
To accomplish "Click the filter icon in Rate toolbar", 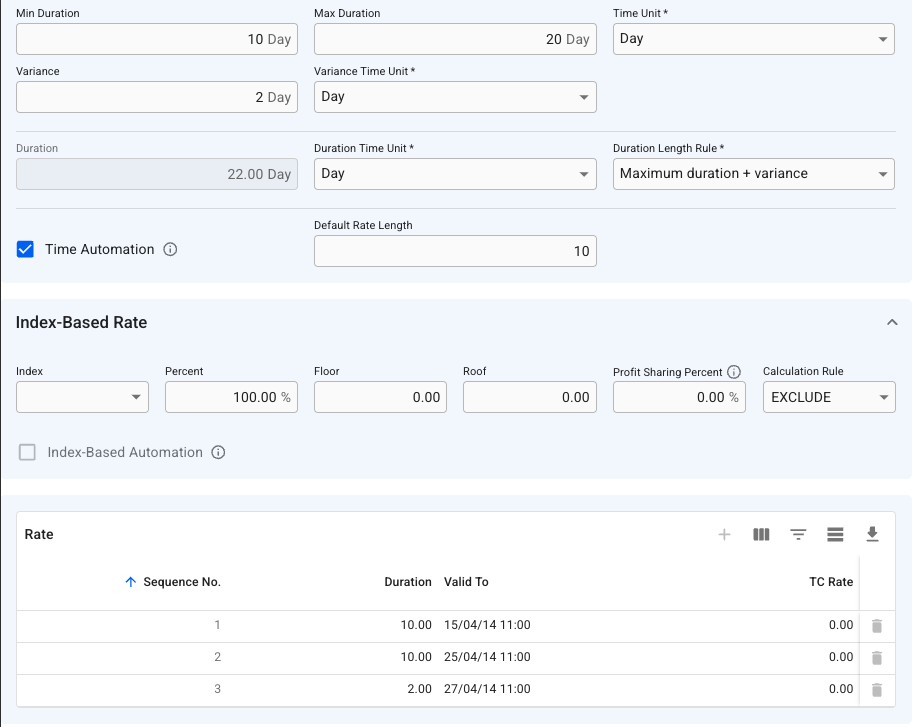I will click(798, 535).
